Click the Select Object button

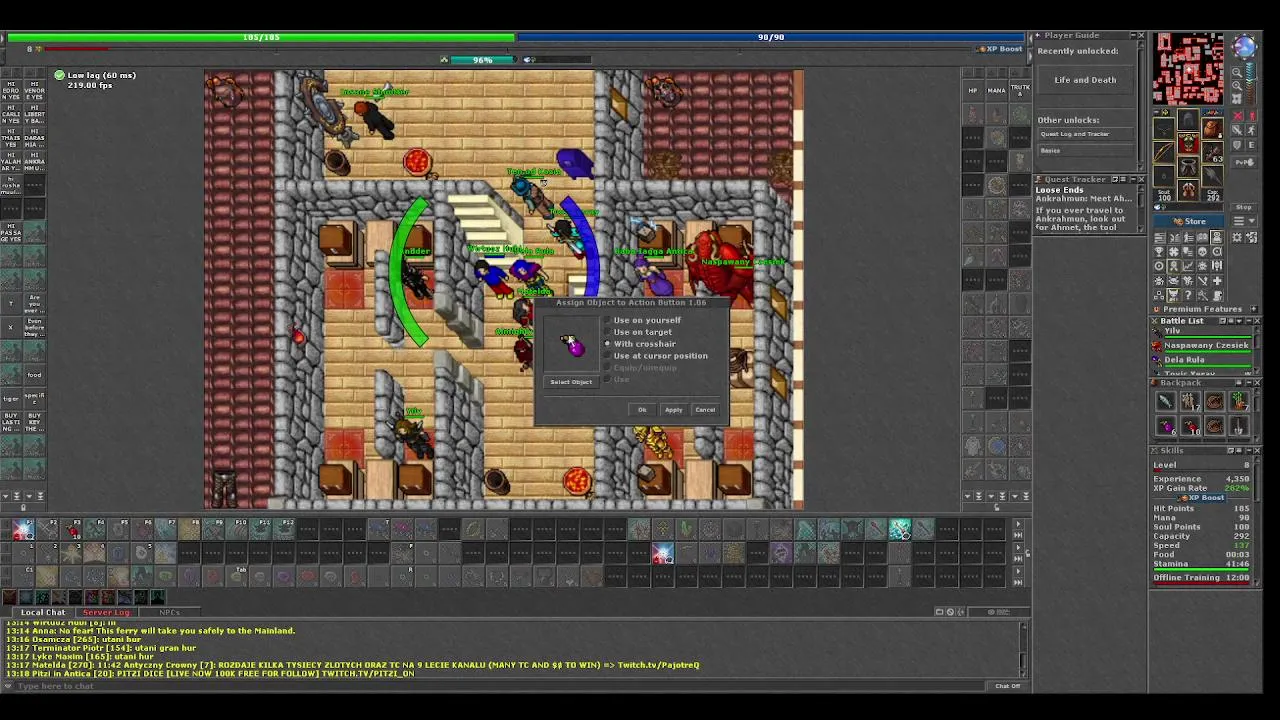(571, 382)
